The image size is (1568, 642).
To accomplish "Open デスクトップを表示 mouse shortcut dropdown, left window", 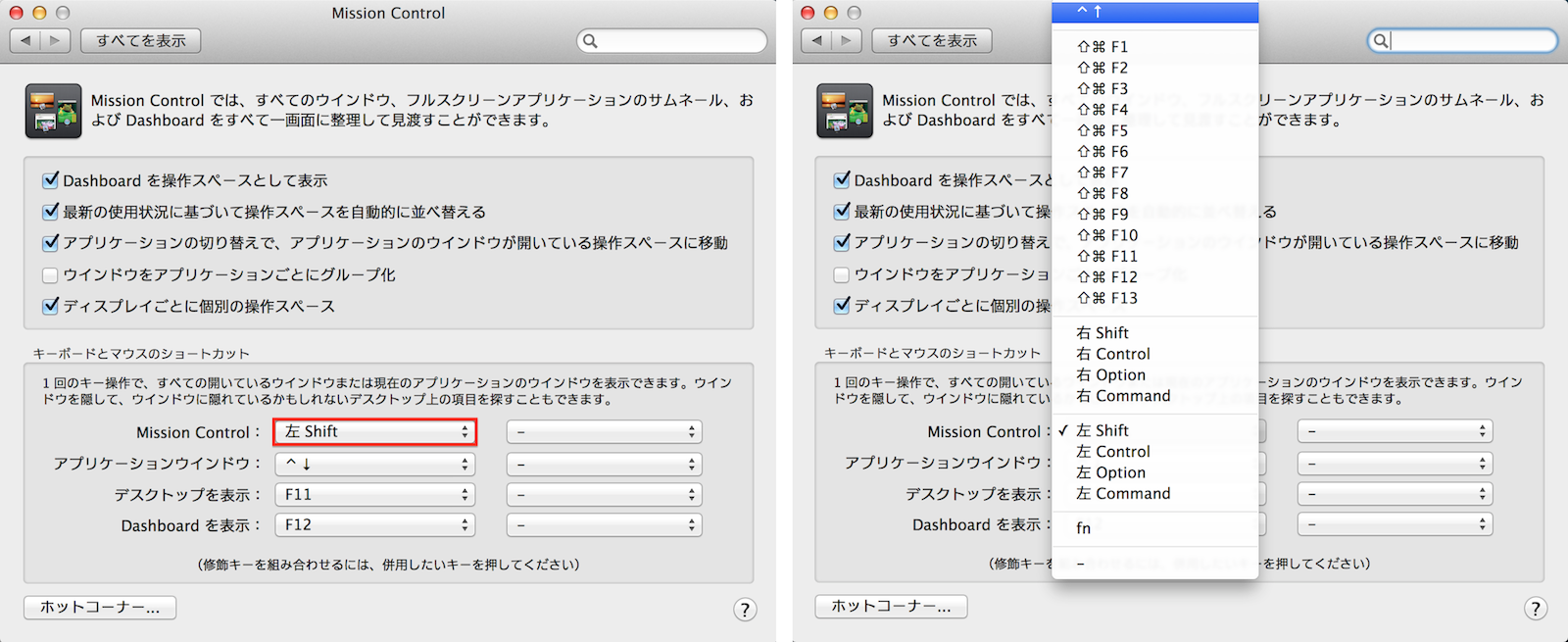I will click(605, 495).
